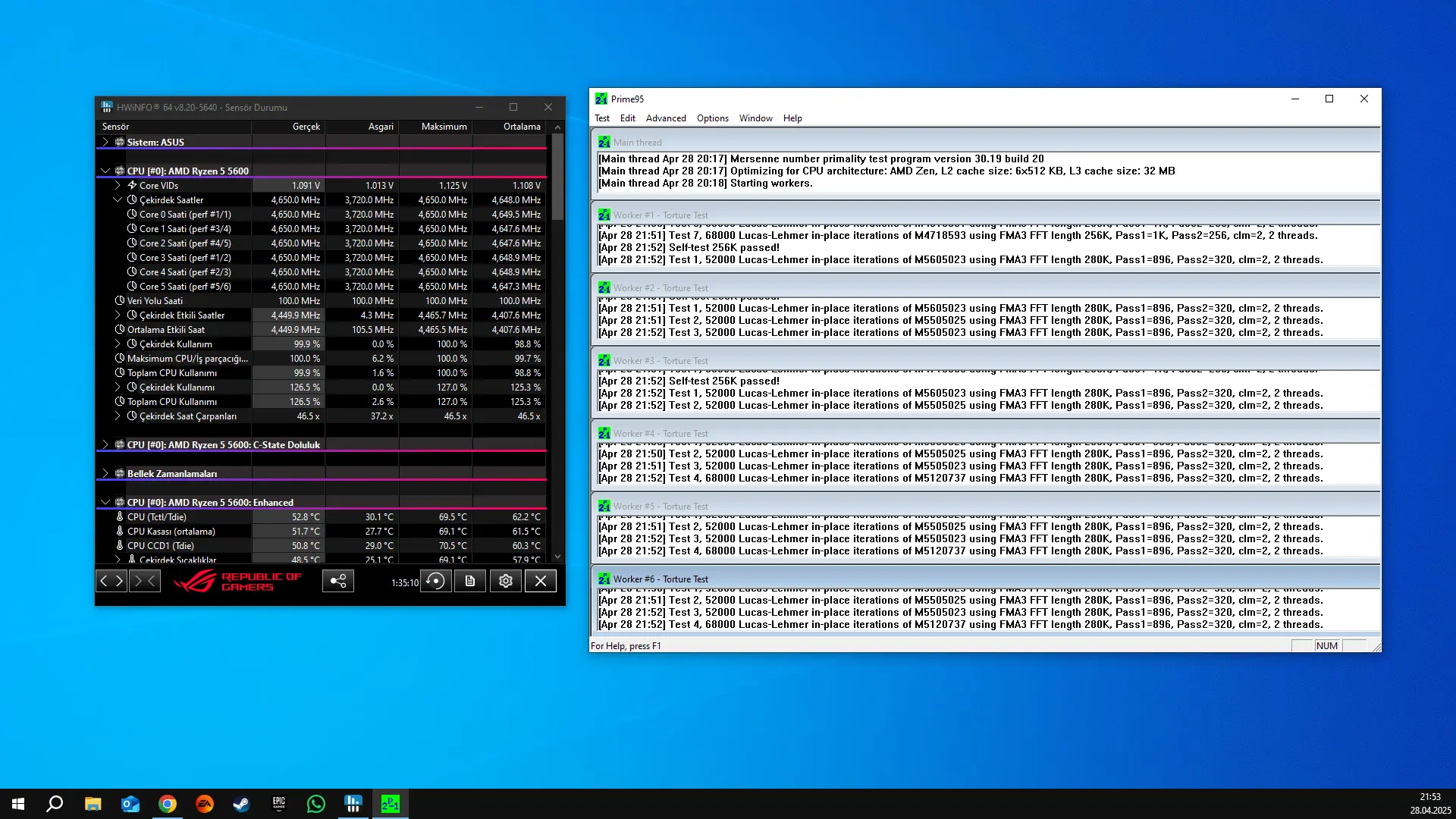The width and height of the screenshot is (1456, 819).
Task: Click the X button in HWiNFO bottom toolbar
Action: click(x=541, y=581)
